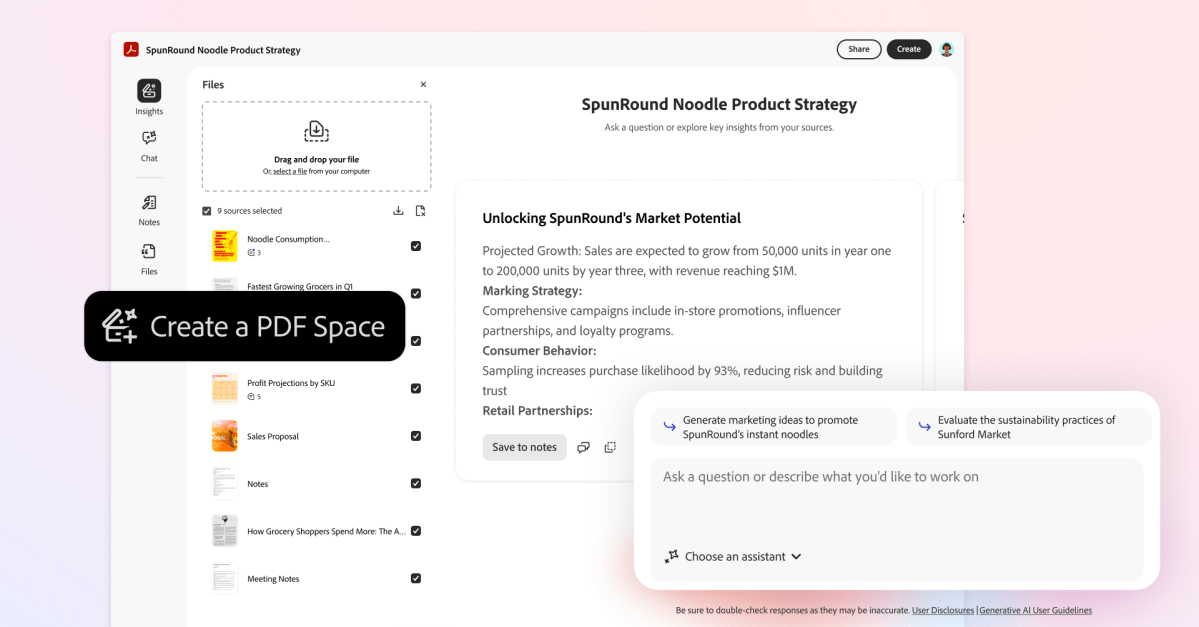Open the Generative AI User Guidelines link
1199x627 pixels.
pyautogui.click(x=1035, y=610)
